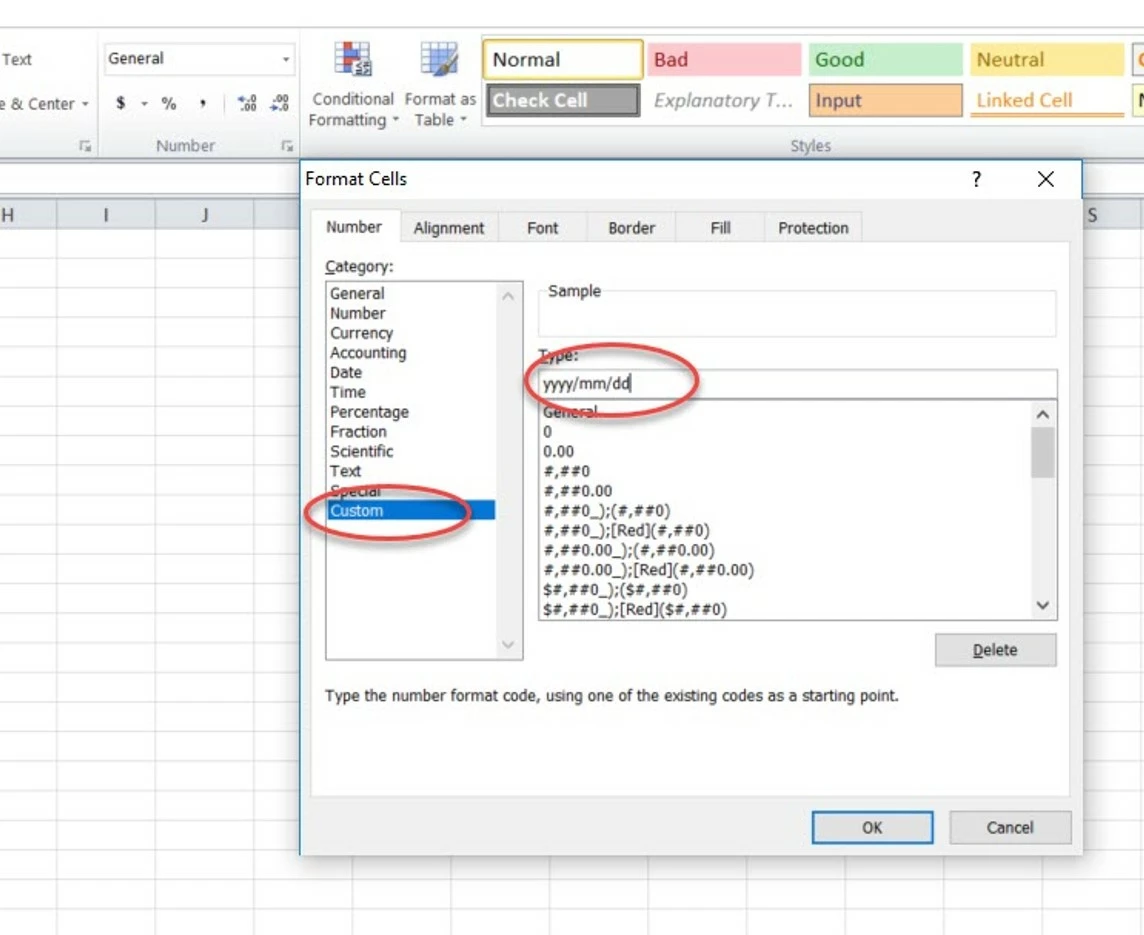
Task: Apply the Check Cell style
Action: pyautogui.click(x=561, y=100)
